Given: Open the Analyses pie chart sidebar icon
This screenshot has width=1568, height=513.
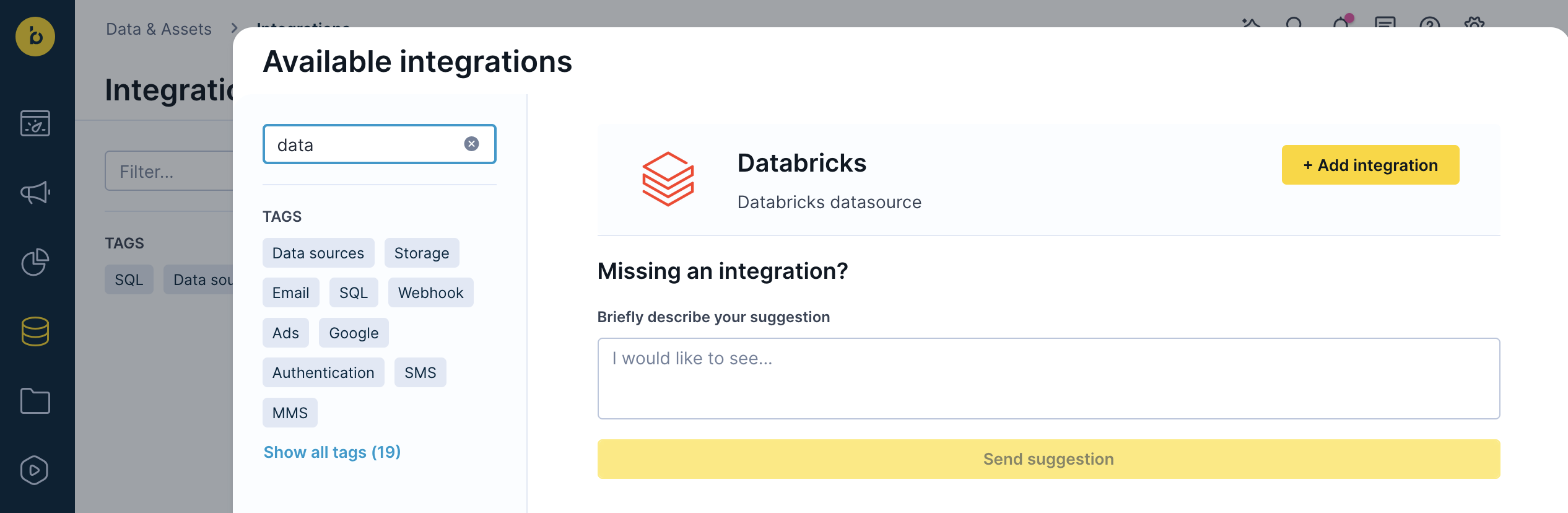Looking at the screenshot, I should [x=35, y=262].
